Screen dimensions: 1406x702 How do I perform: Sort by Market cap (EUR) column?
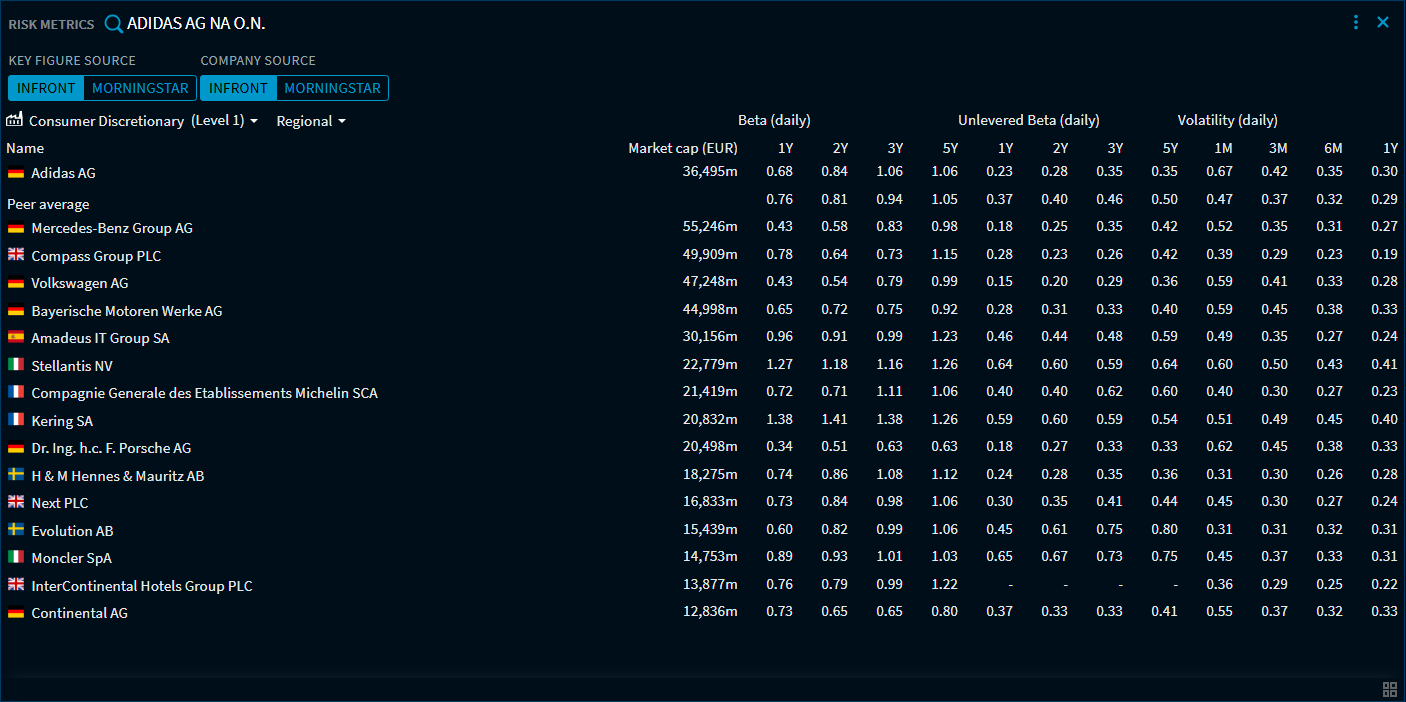click(x=682, y=148)
